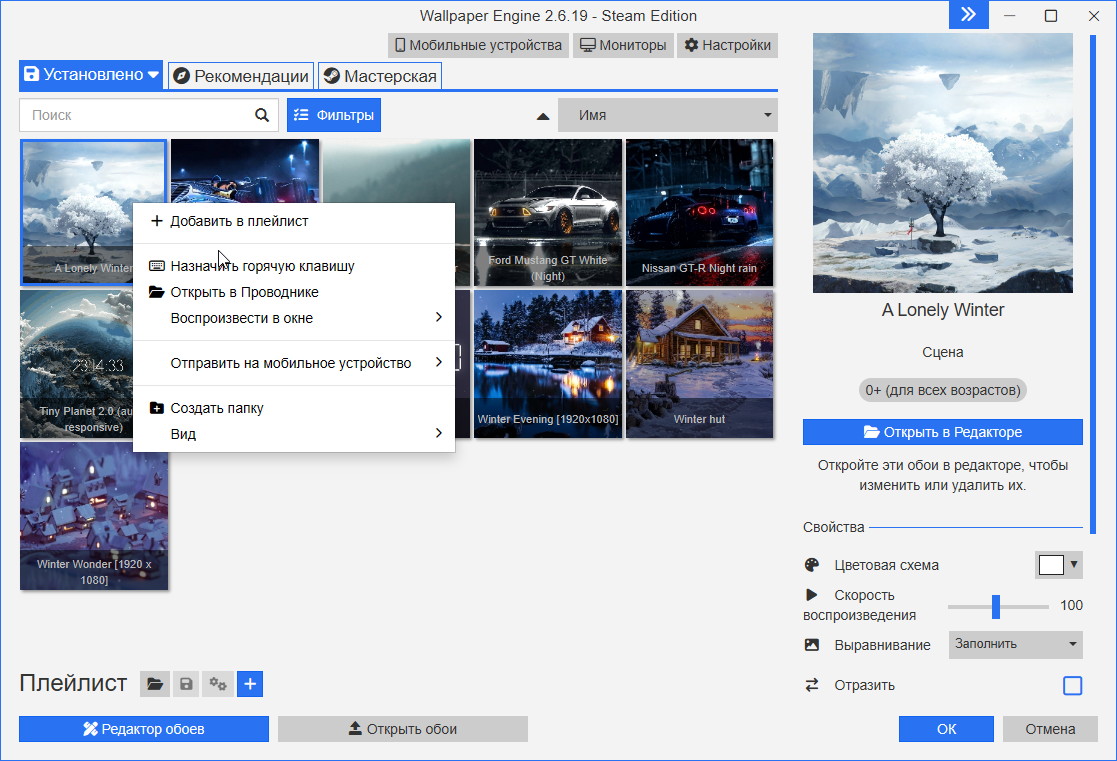This screenshot has height=761, width=1117.
Task: Expand the color scheme swatch dropdown arrow
Action: (x=1074, y=564)
